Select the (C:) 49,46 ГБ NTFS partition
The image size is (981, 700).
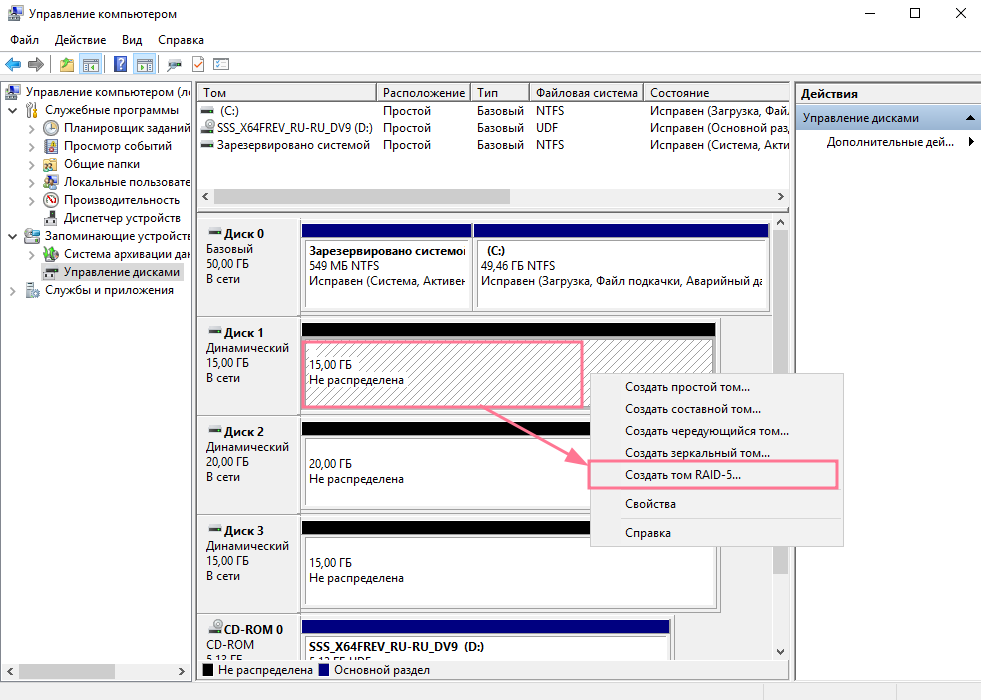tap(620, 265)
